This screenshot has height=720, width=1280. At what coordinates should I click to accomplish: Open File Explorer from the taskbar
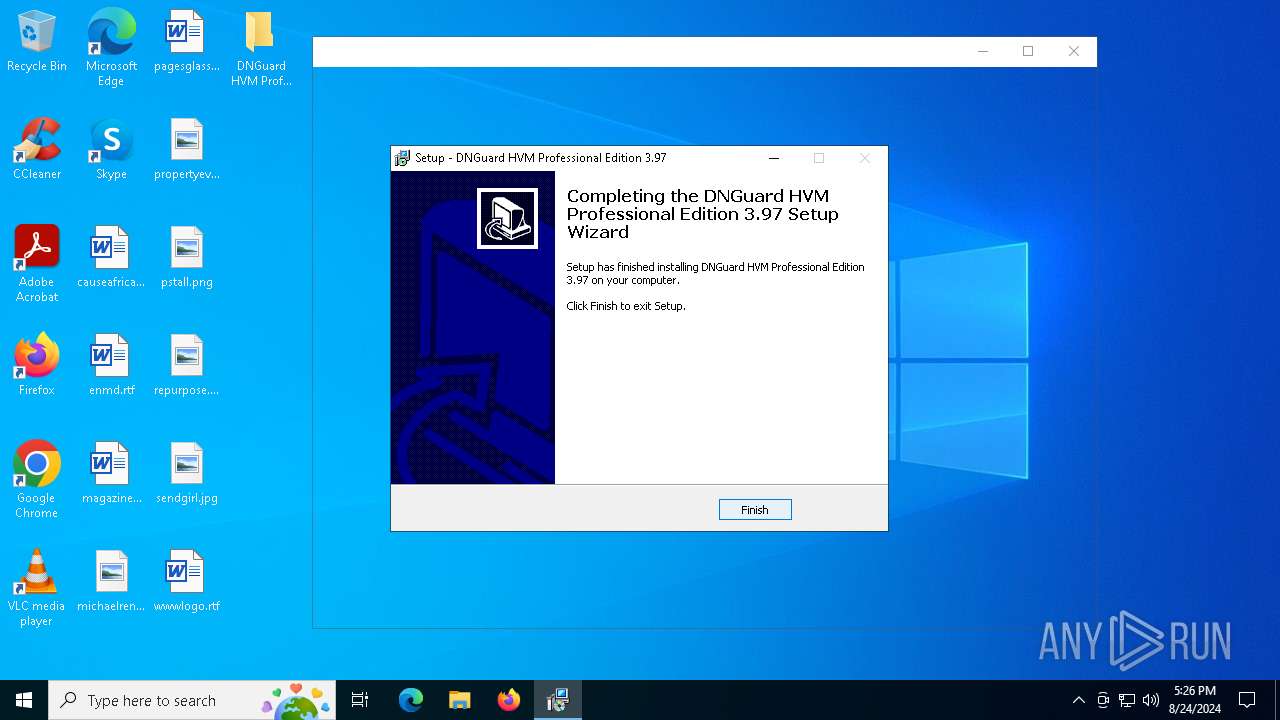tap(459, 700)
